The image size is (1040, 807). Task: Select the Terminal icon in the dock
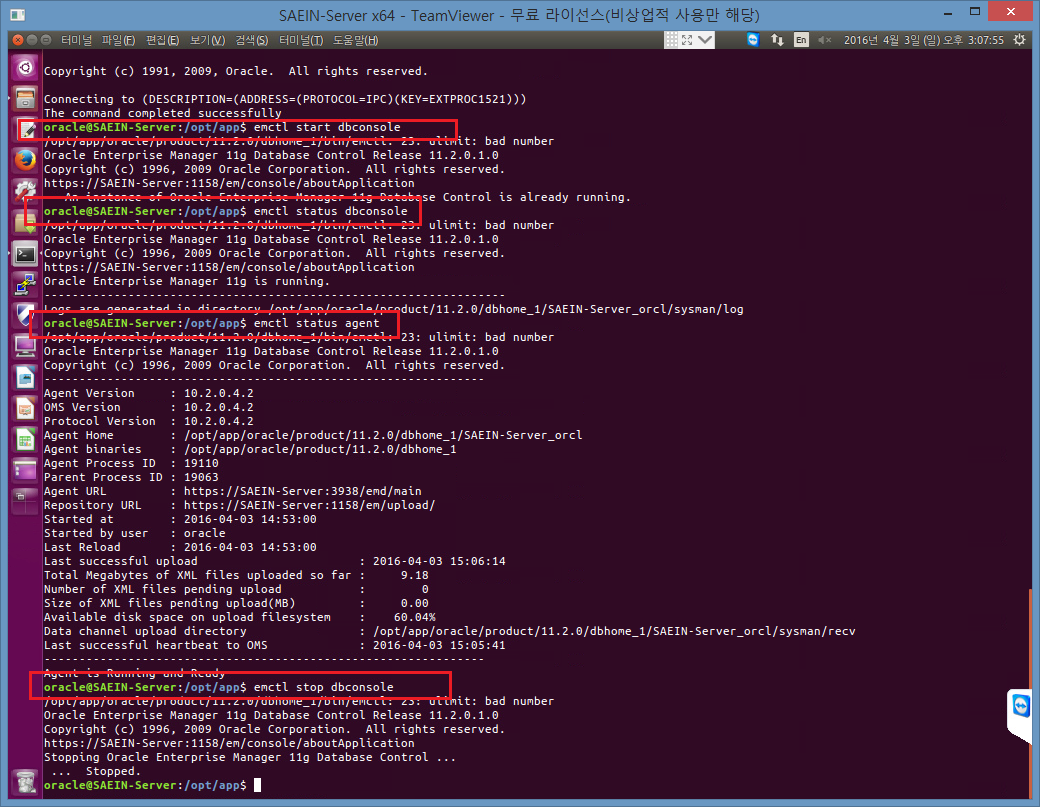[25, 254]
